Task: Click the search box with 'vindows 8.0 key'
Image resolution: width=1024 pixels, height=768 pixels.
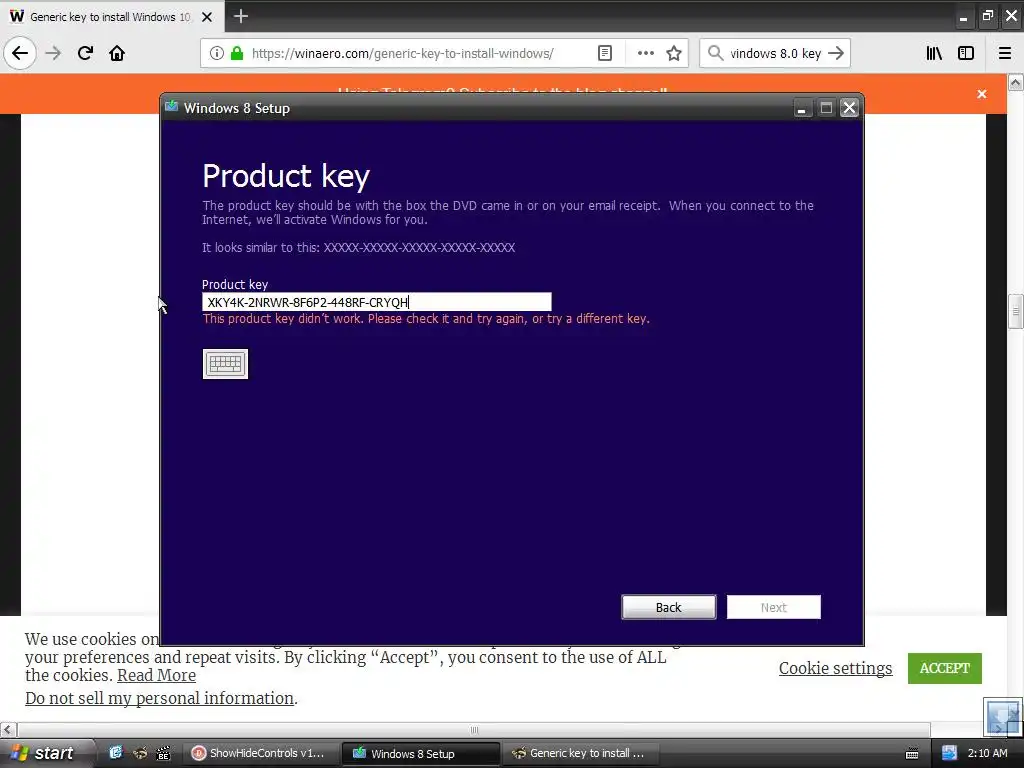Action: tap(775, 54)
